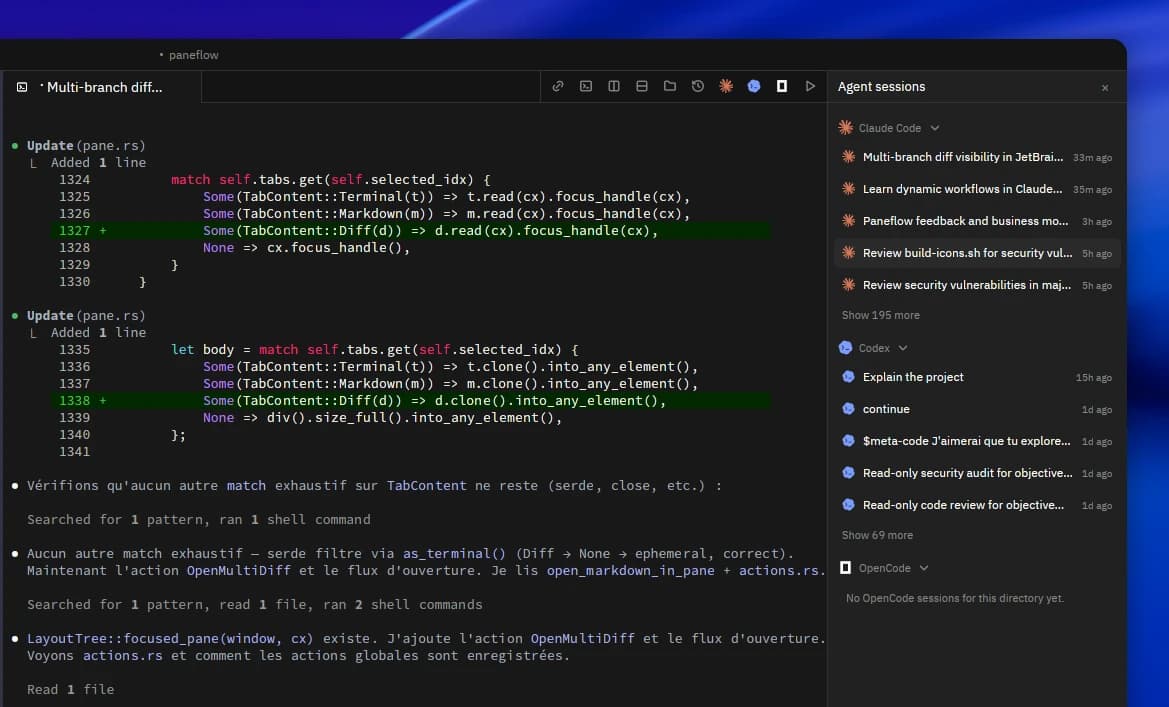1169x707 pixels.
Task: Click the play triangle icon in the toolbar
Action: tap(810, 87)
